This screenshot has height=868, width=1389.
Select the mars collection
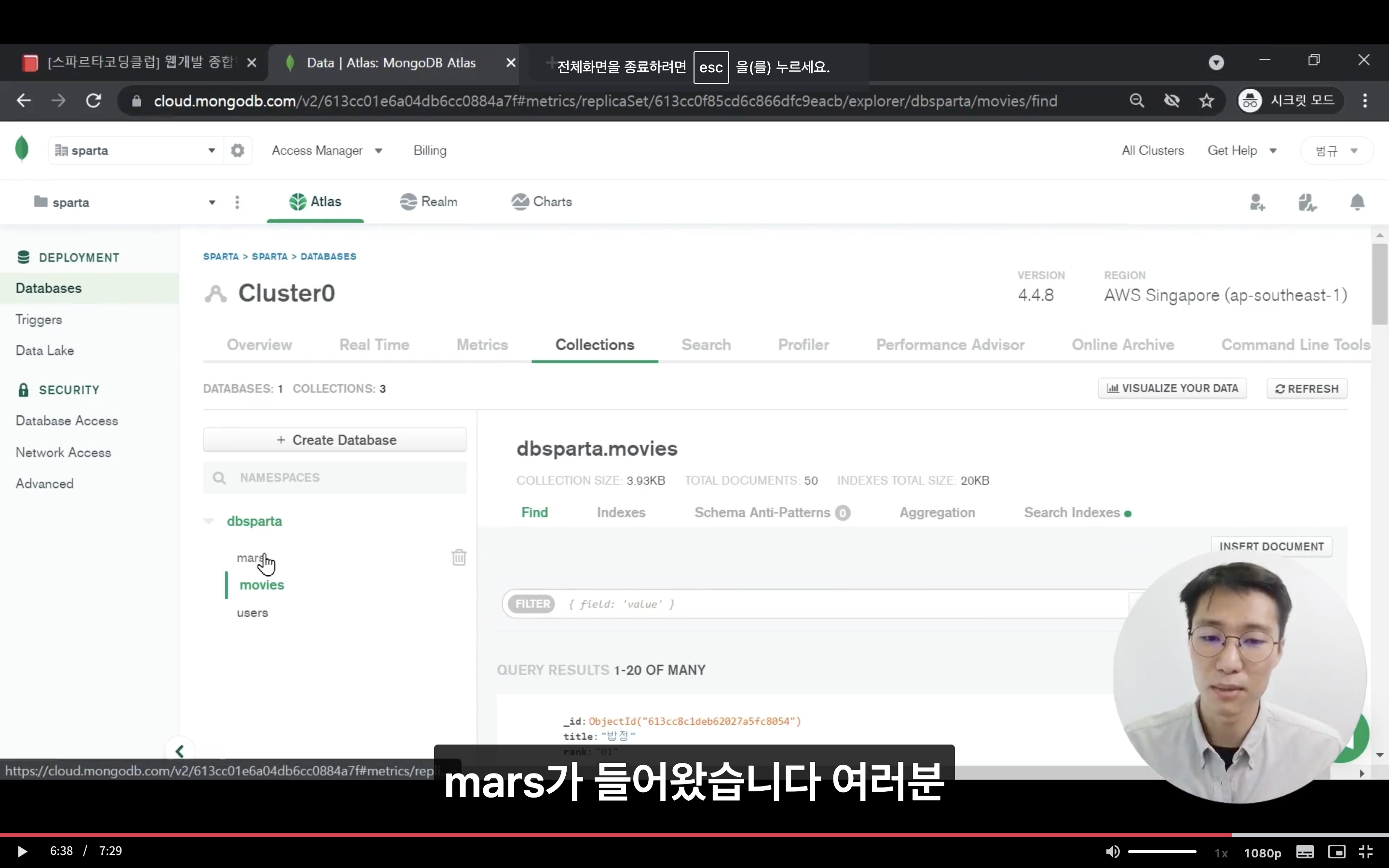[x=251, y=558]
